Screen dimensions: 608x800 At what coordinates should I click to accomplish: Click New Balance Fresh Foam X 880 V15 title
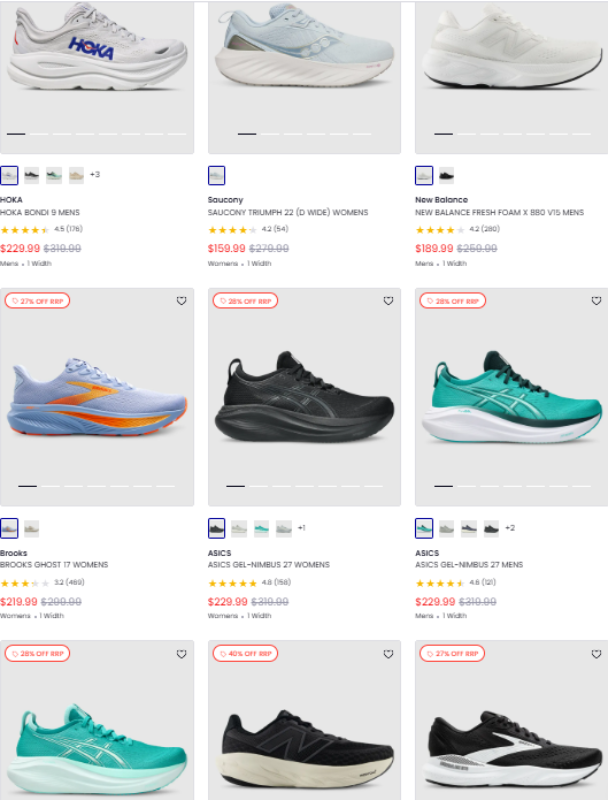tap(498, 213)
